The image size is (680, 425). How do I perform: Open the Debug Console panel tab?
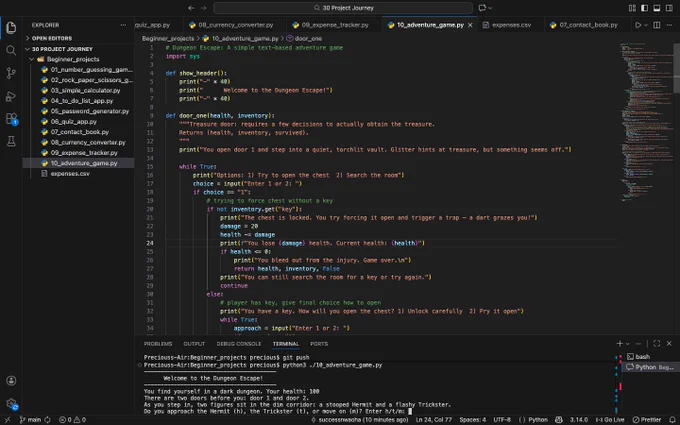pyautogui.click(x=239, y=343)
